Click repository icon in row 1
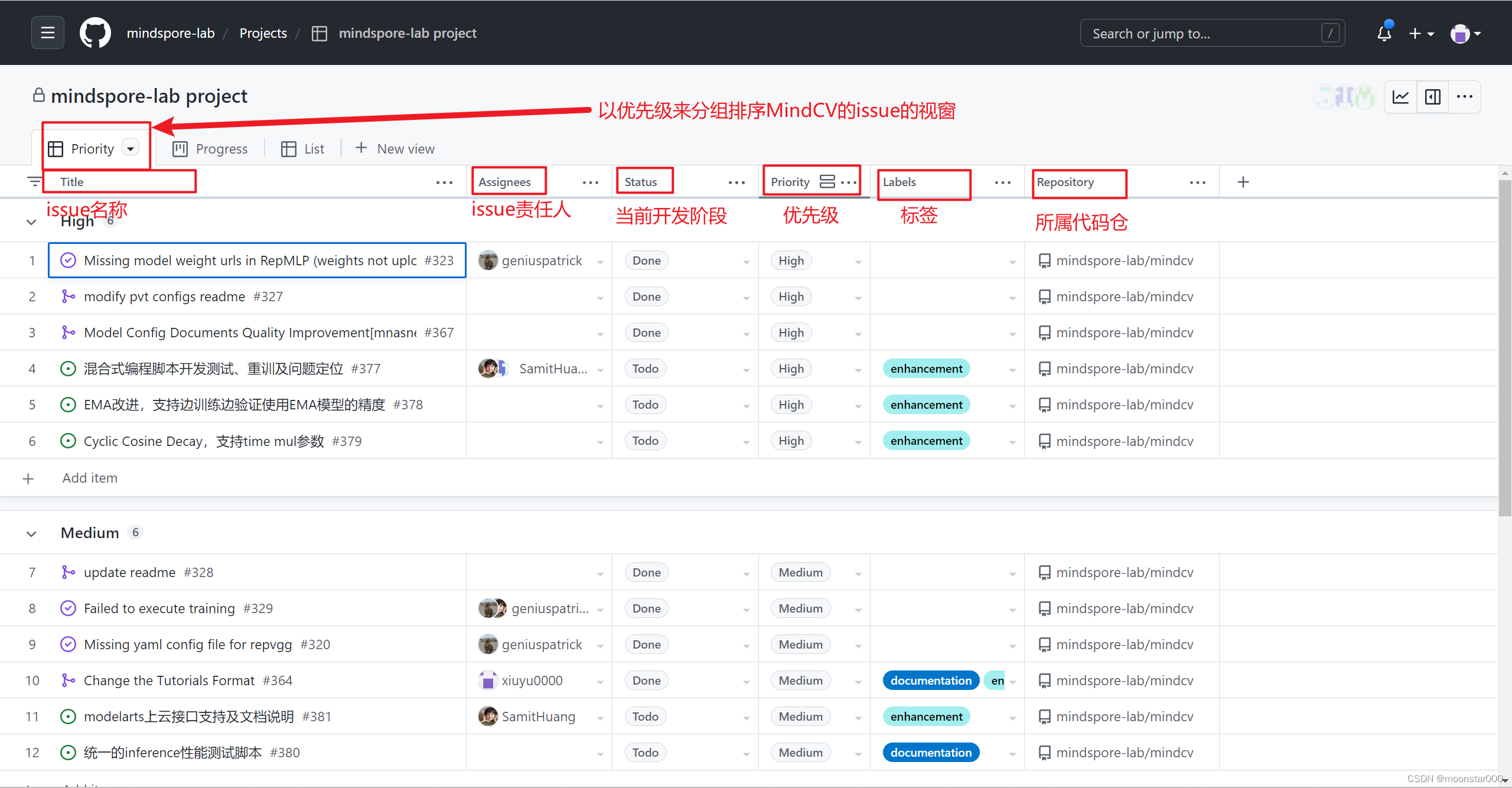Image resolution: width=1512 pixels, height=788 pixels. click(1044, 261)
